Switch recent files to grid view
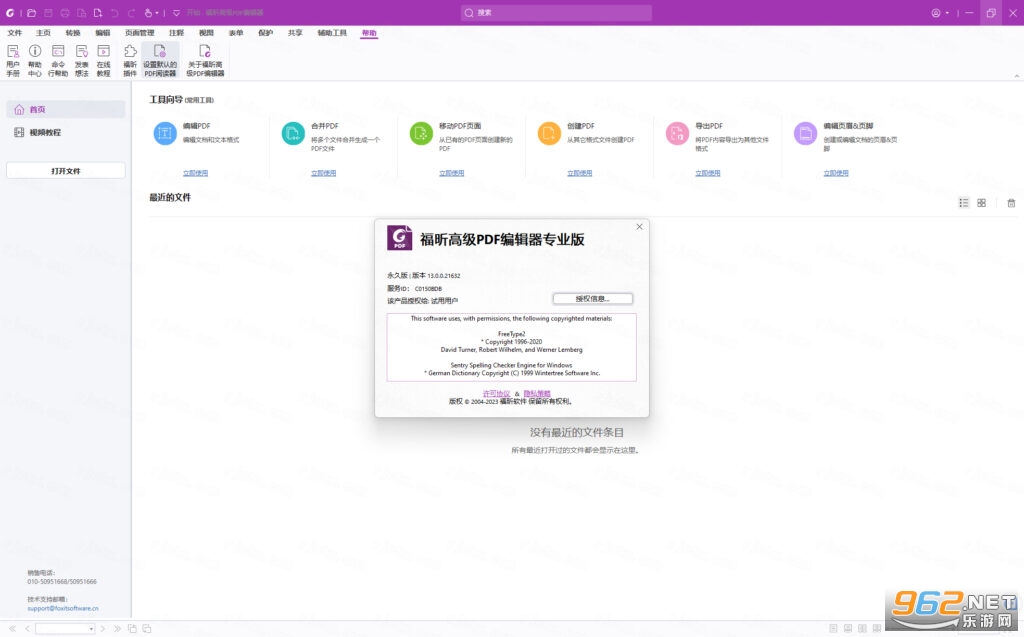The image size is (1024, 637). (981, 203)
